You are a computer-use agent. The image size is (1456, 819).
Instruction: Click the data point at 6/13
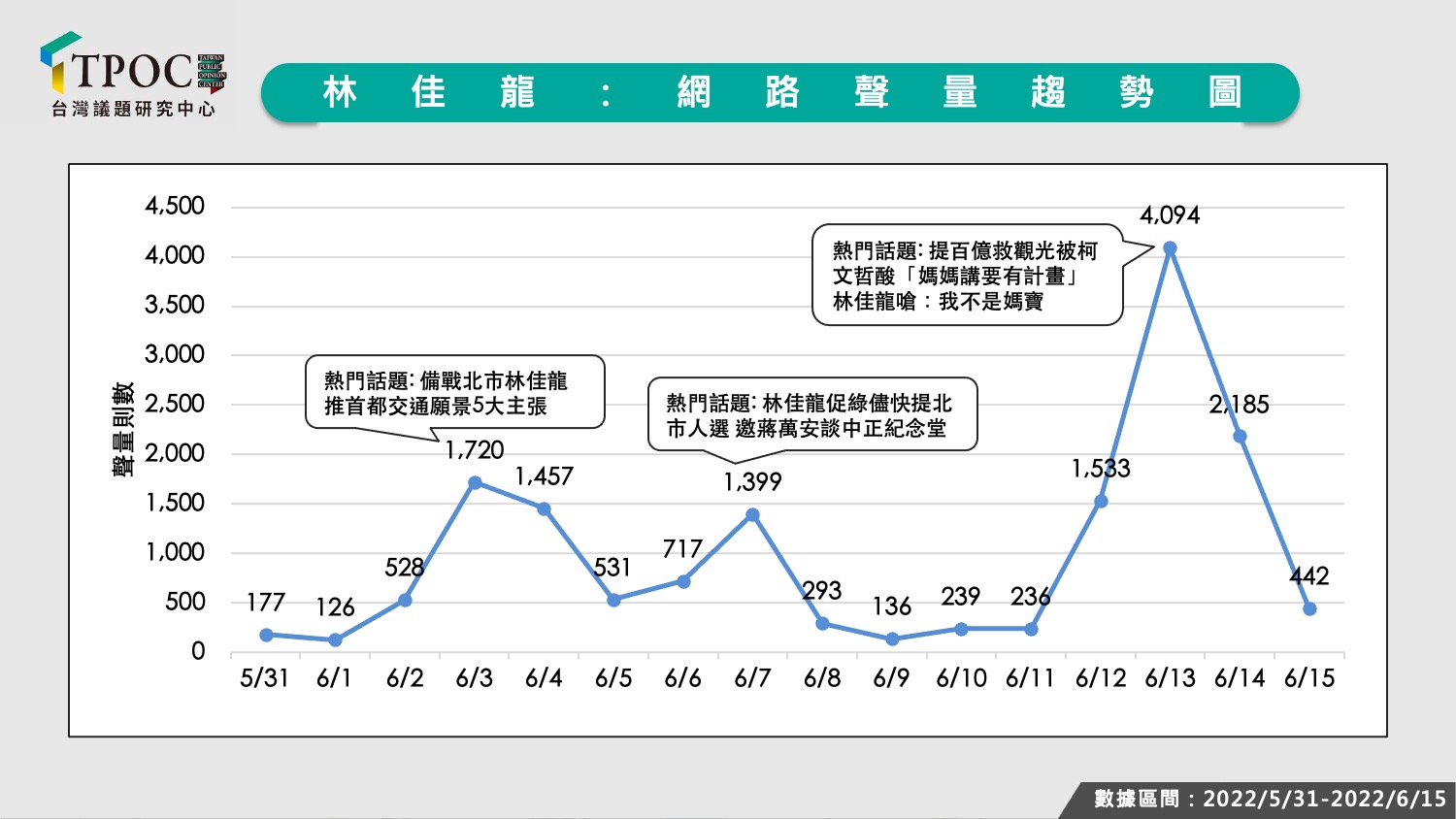click(x=1170, y=248)
